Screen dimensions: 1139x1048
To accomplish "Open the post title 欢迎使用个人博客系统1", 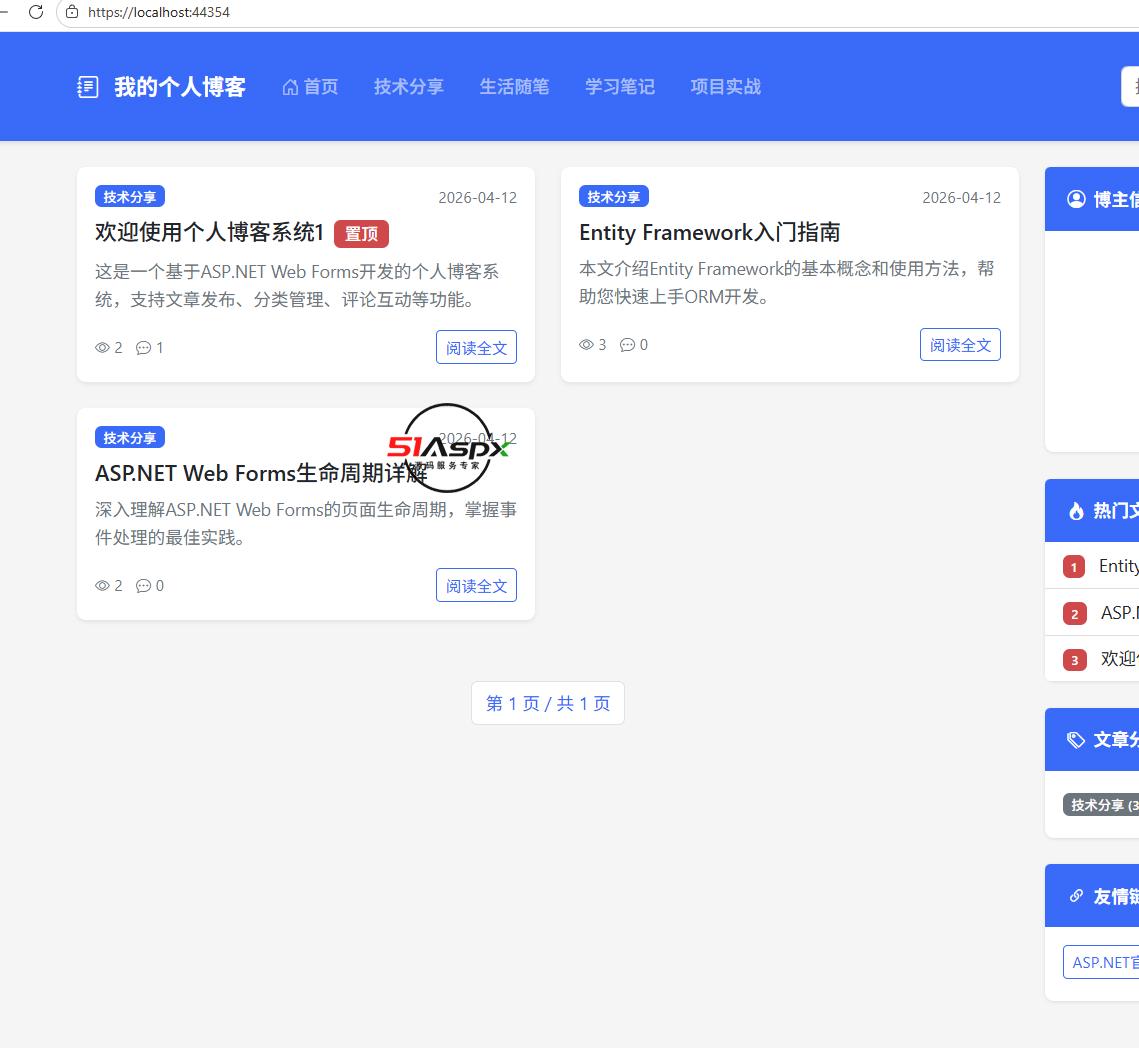I will coord(209,232).
